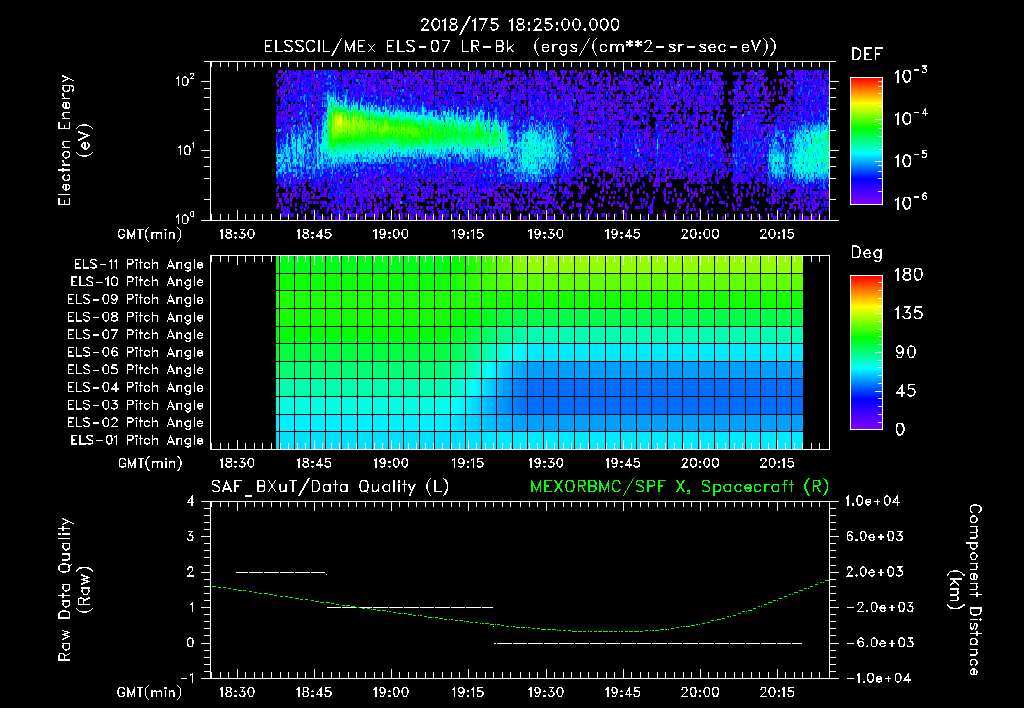1024x708 pixels.
Task: Click the 19:00 tick label under the spectrogram
Action: [391, 234]
